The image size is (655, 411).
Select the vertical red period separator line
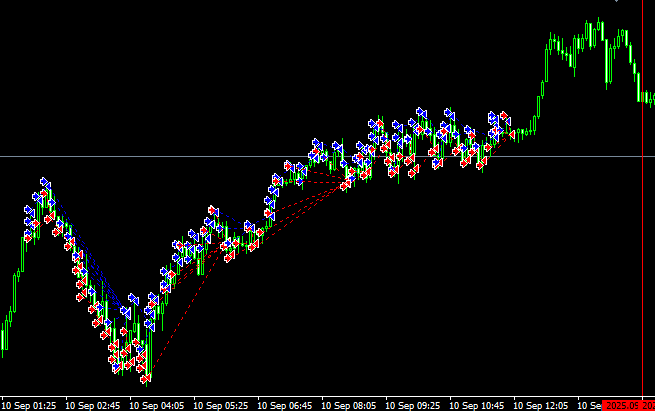click(x=642, y=250)
